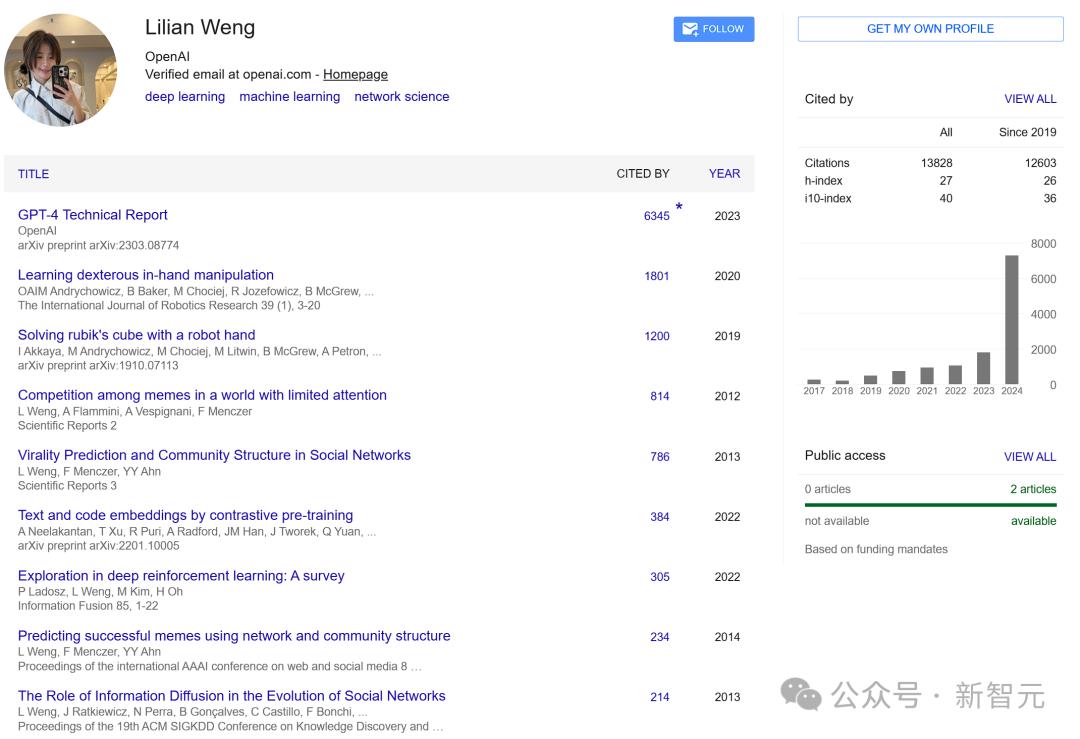Image resolution: width=1080 pixels, height=739 pixels.
Task: Click Get My Own Profile button
Action: coord(930,29)
